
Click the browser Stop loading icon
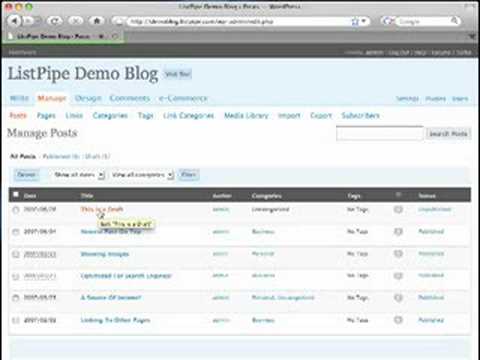(x=76, y=21)
